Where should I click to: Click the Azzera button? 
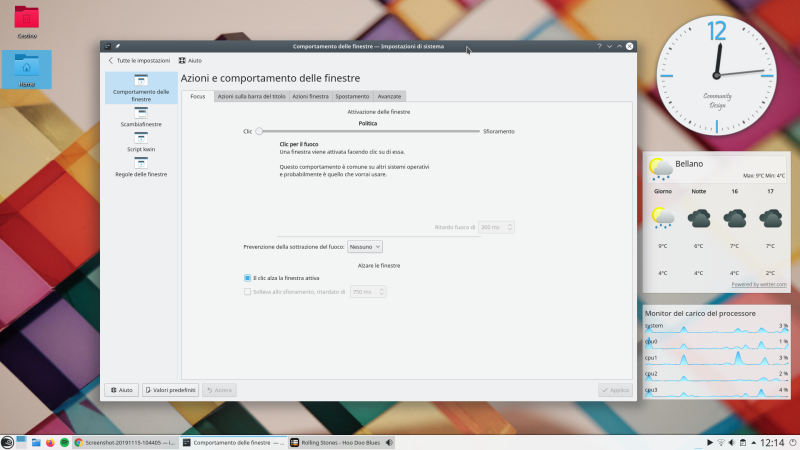[x=219, y=390]
